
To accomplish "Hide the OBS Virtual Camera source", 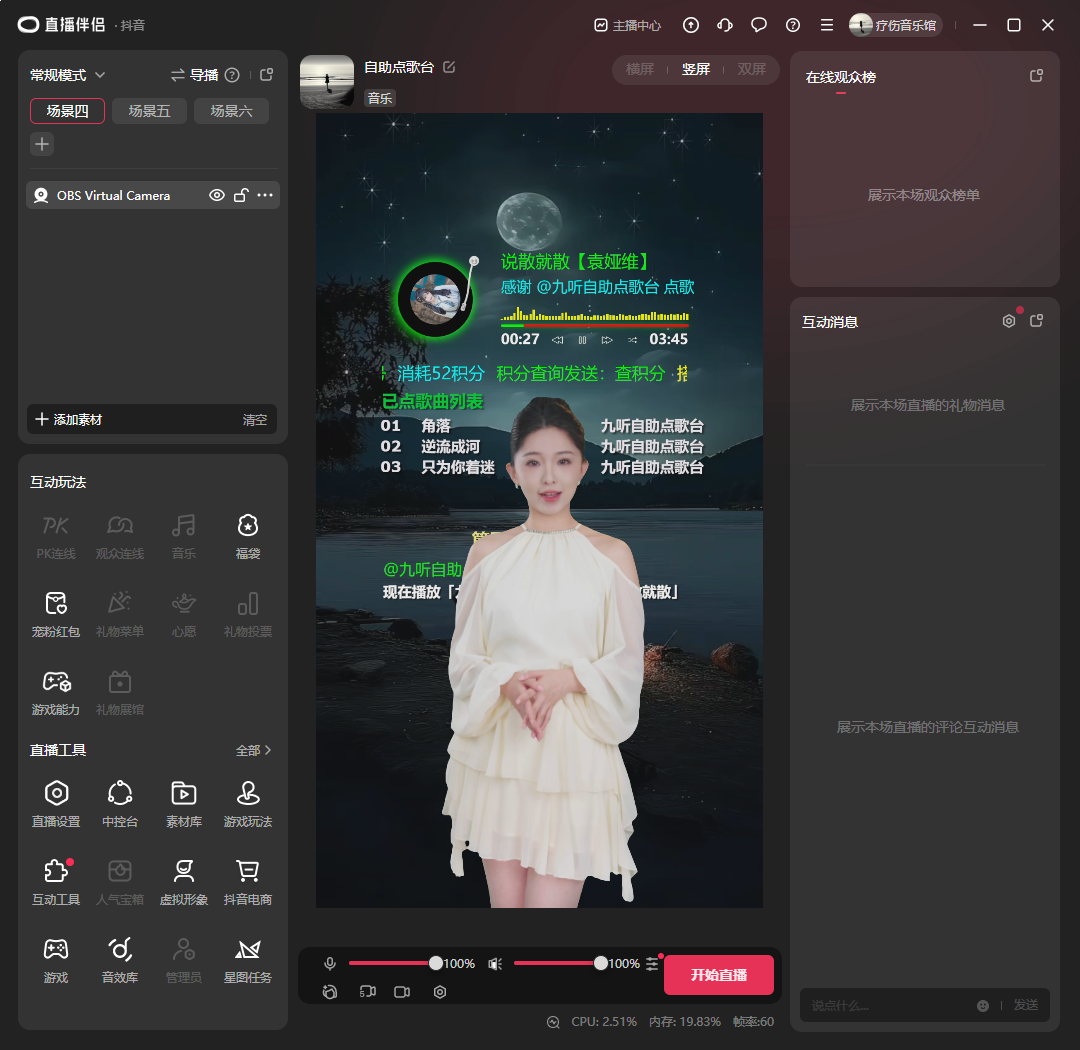I will 216,196.
